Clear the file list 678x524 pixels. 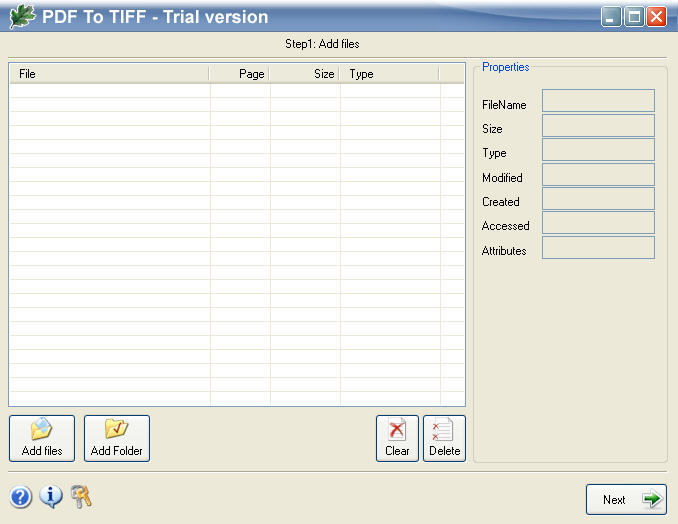pyautogui.click(x=397, y=438)
